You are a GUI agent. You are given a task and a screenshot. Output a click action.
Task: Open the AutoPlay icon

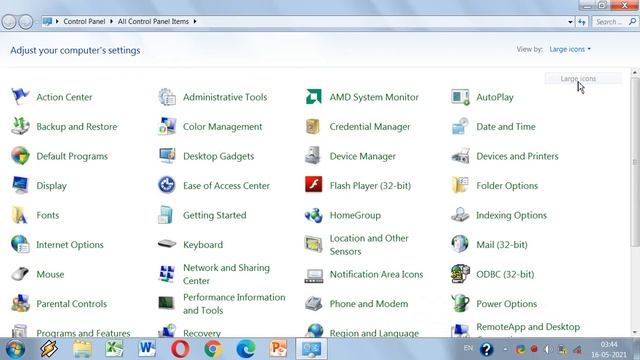(x=460, y=97)
